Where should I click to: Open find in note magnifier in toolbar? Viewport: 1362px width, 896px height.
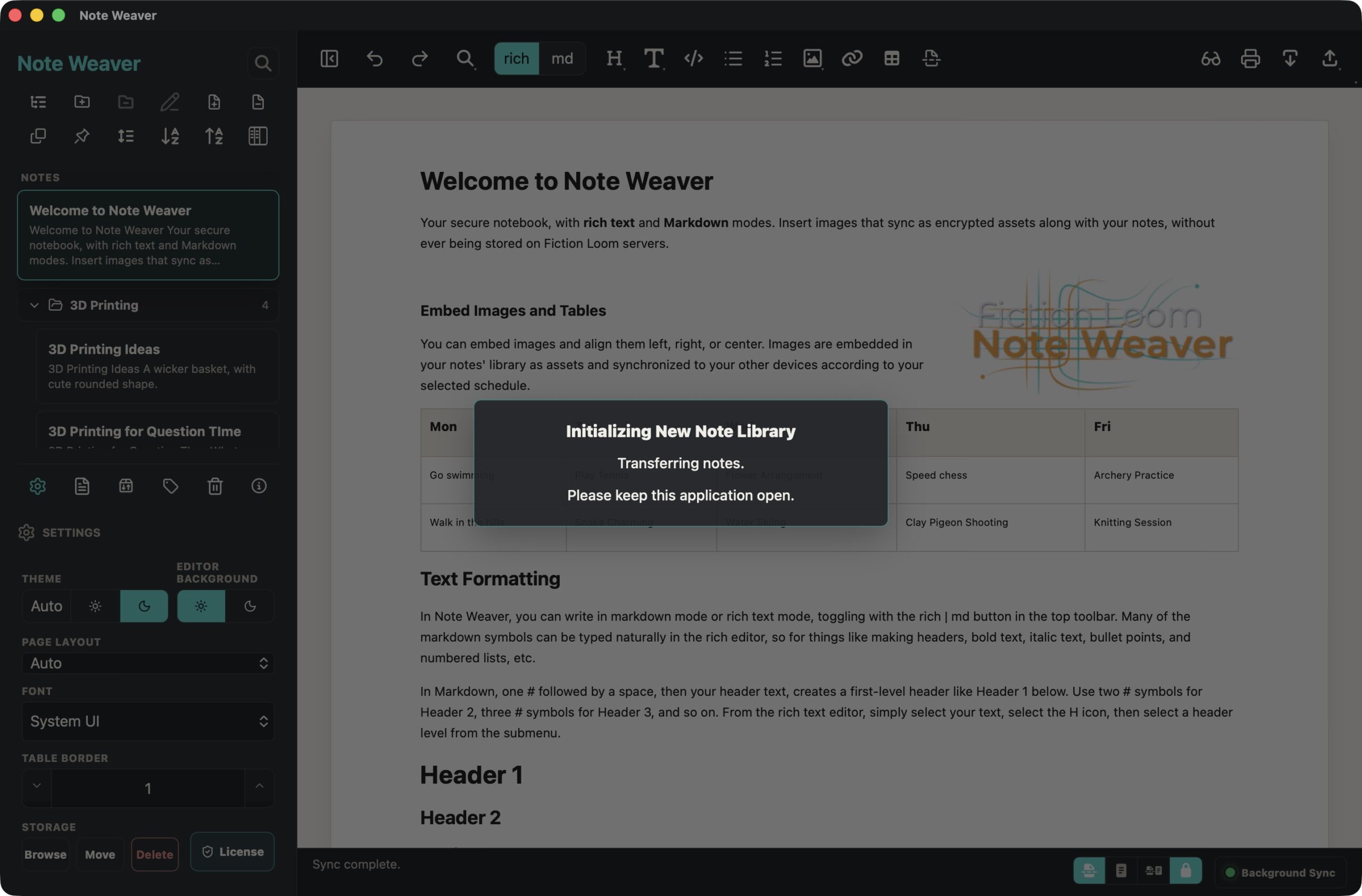464,59
